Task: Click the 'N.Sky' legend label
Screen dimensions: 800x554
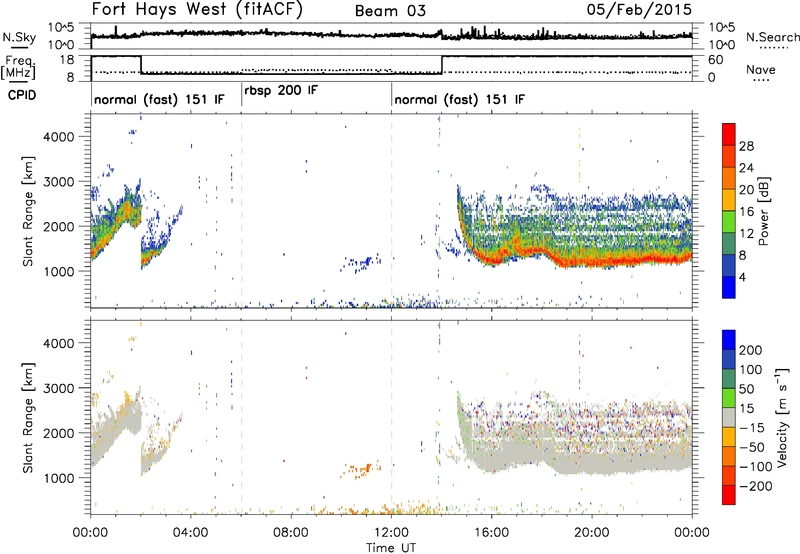Action: click(19, 37)
